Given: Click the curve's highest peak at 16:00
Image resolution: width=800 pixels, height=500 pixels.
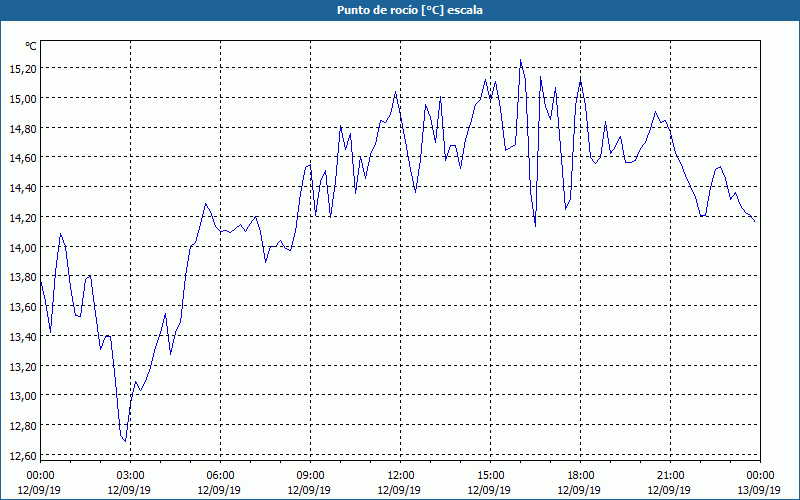Looking at the screenshot, I should (x=520, y=60).
